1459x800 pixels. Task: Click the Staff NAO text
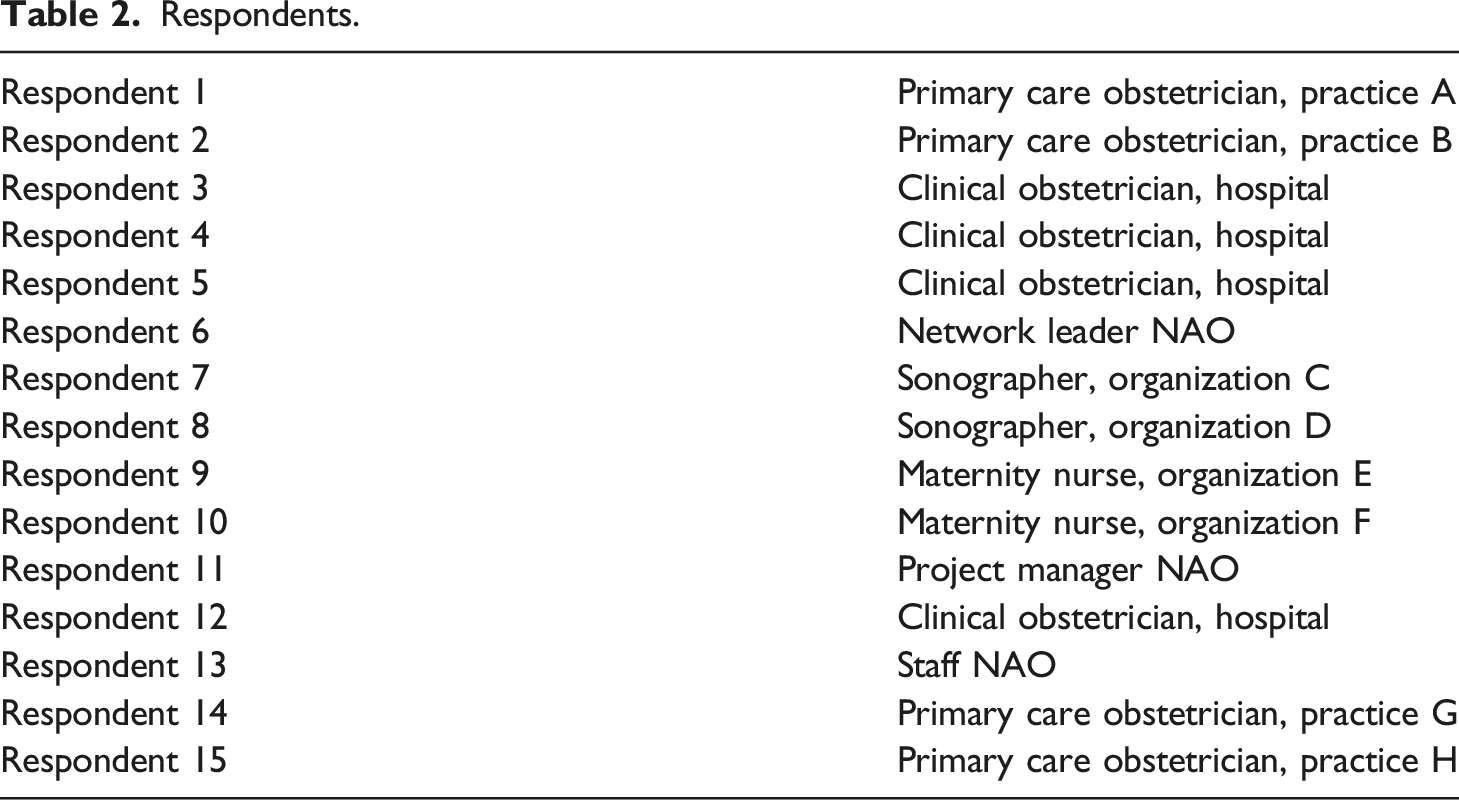tap(977, 666)
